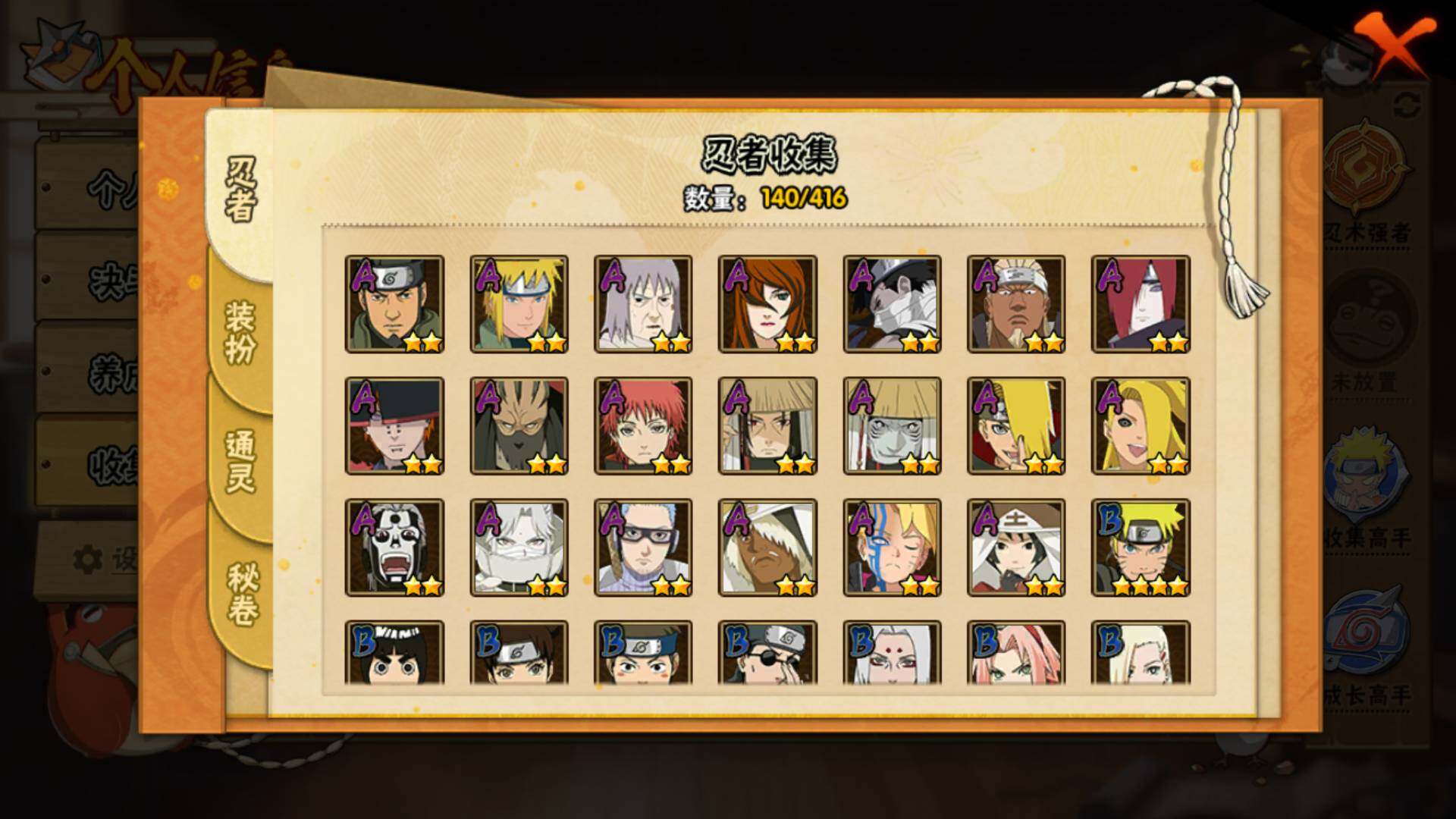Select Mei Terumi auburn-haired A-rank portrait
The width and height of the screenshot is (1456, 819).
[x=767, y=304]
